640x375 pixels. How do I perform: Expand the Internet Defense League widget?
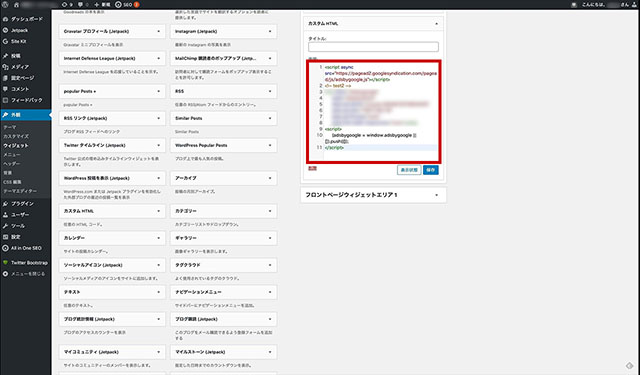click(x=159, y=58)
